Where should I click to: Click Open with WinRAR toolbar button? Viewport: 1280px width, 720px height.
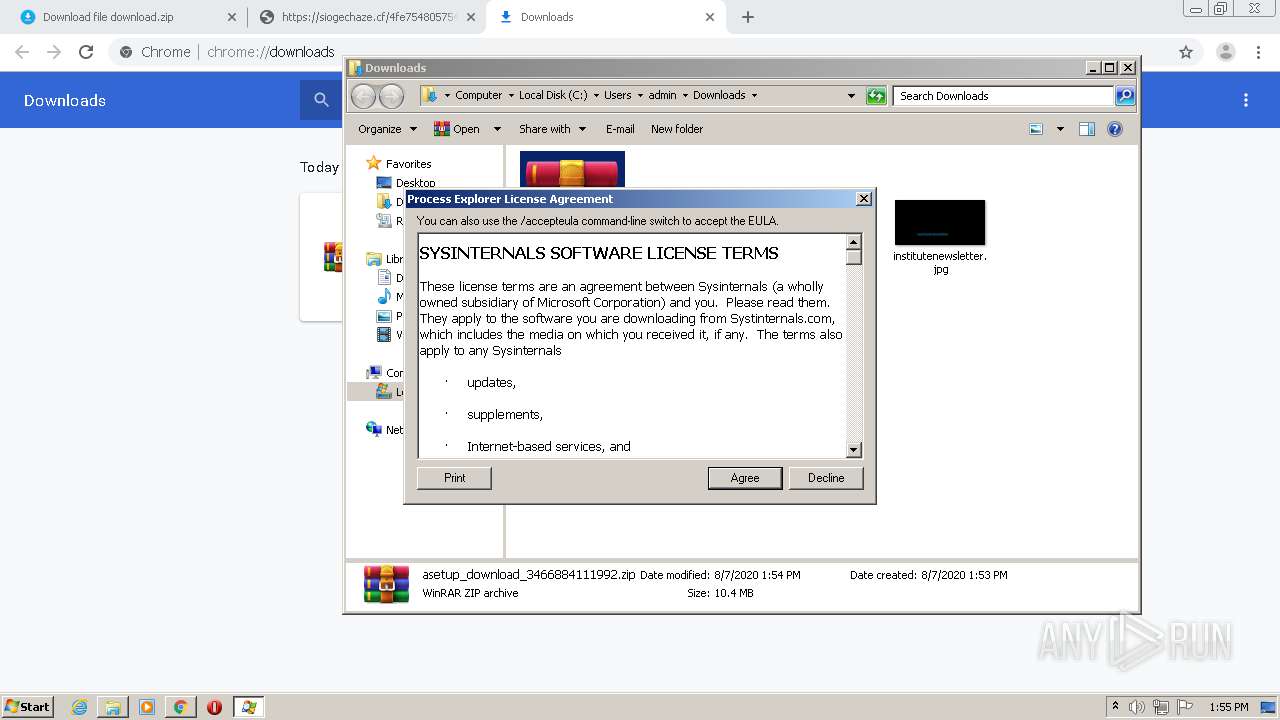[457, 129]
